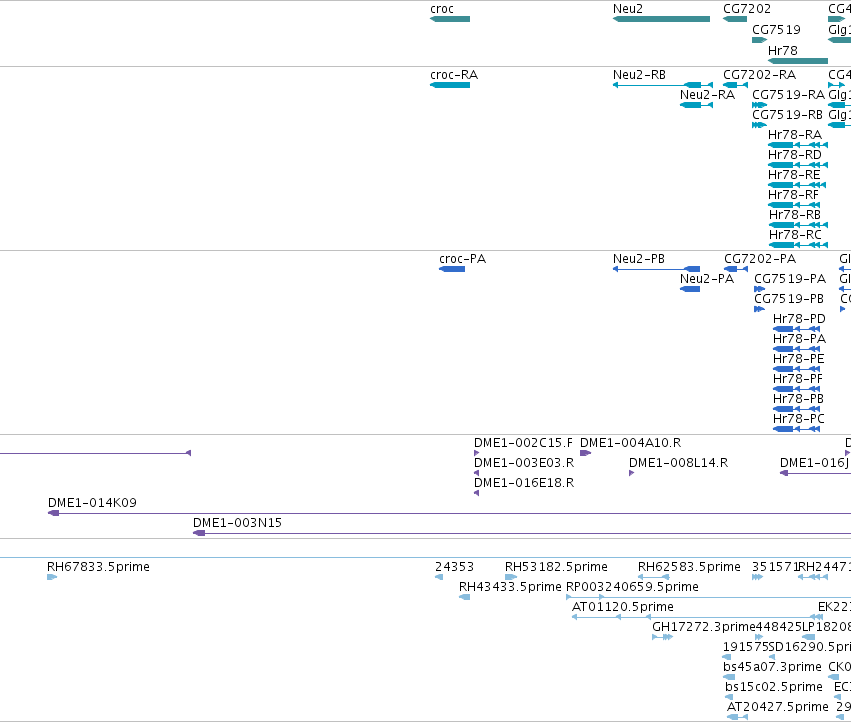Click the 191575 EST arrow
The height and width of the screenshot is (722, 851).
[x=727, y=657]
